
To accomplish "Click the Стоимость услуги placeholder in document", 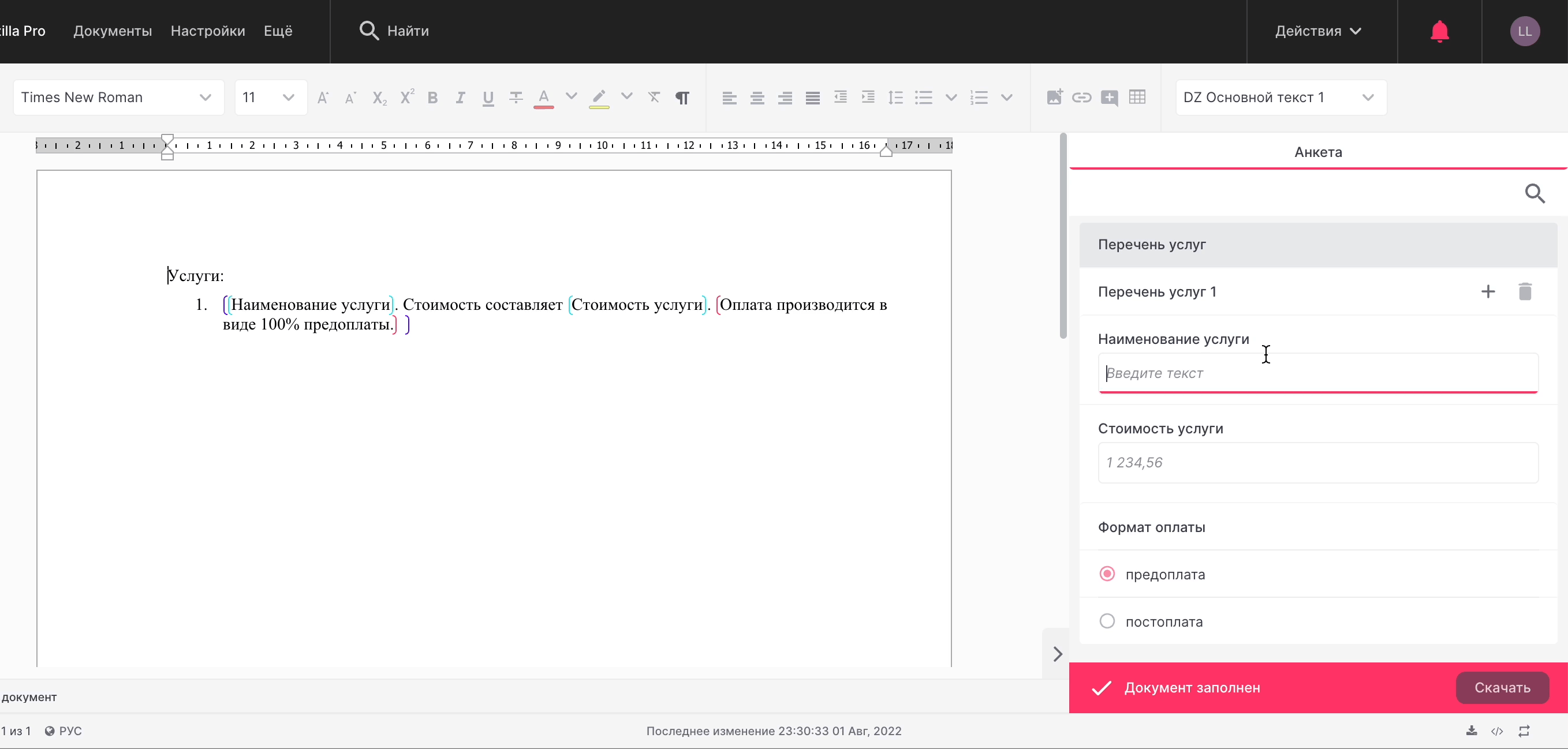I will point(637,305).
